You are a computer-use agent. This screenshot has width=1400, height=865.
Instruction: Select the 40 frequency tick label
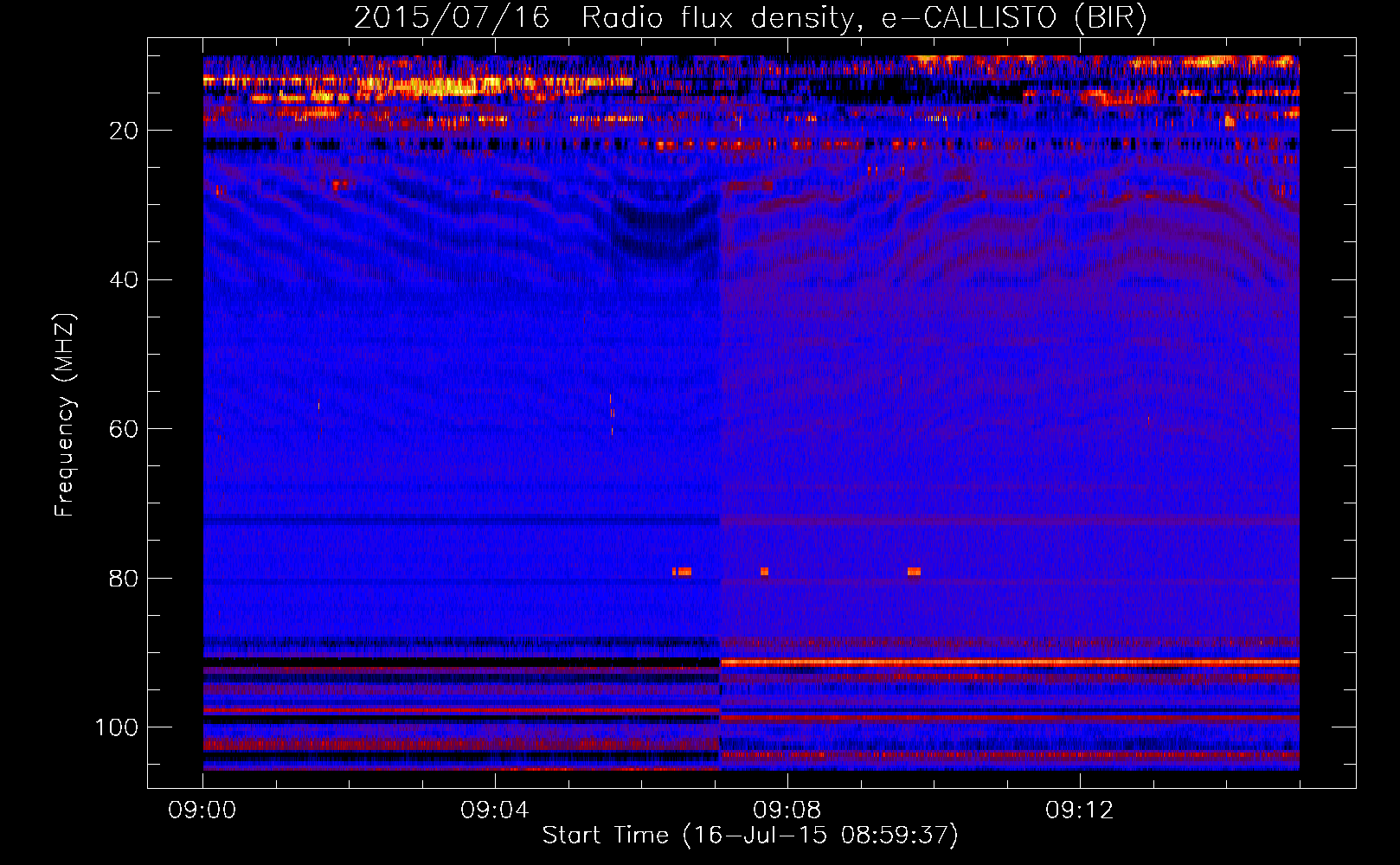click(x=125, y=280)
